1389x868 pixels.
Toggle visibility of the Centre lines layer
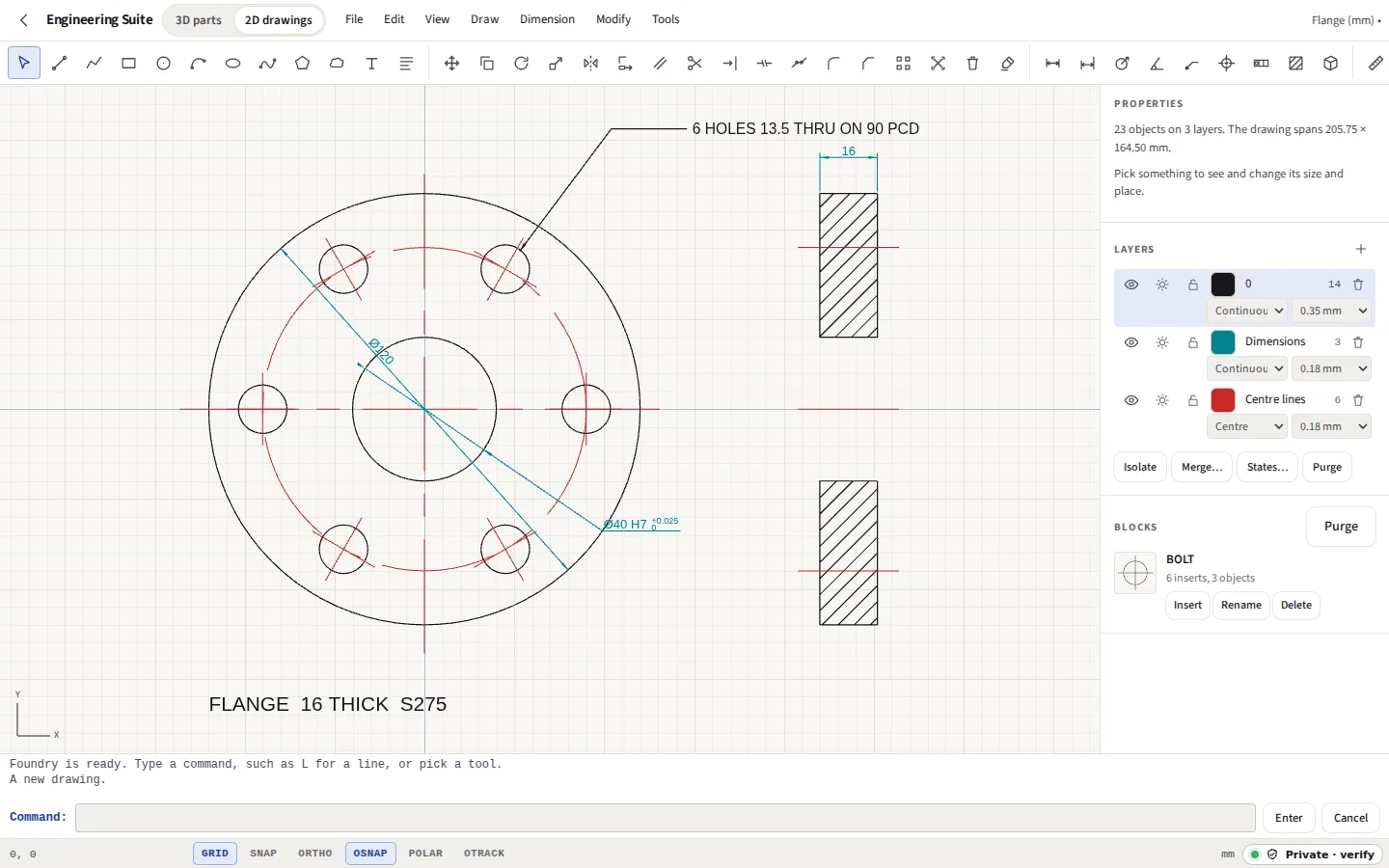click(1131, 400)
